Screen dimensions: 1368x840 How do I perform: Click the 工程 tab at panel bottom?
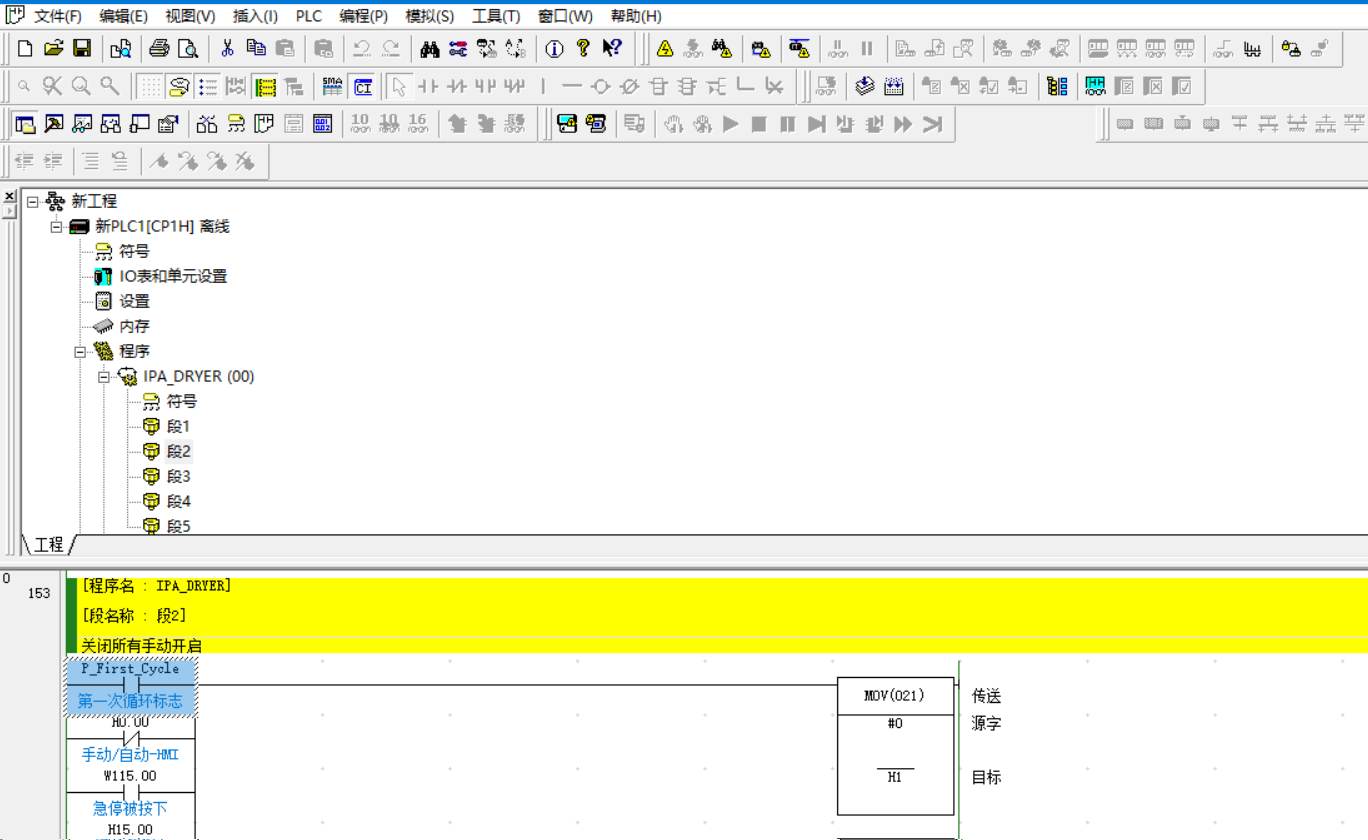[x=48, y=544]
